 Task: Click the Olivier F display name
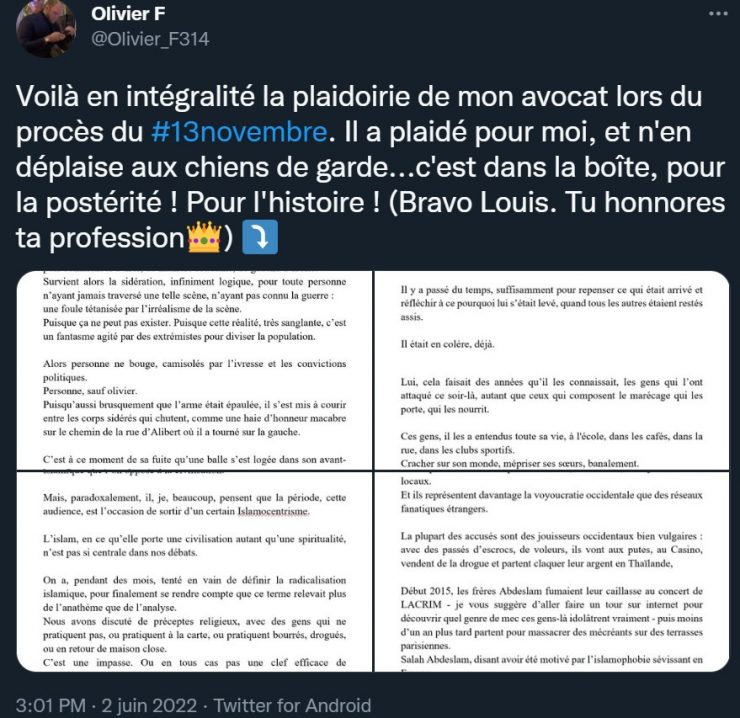(128, 14)
